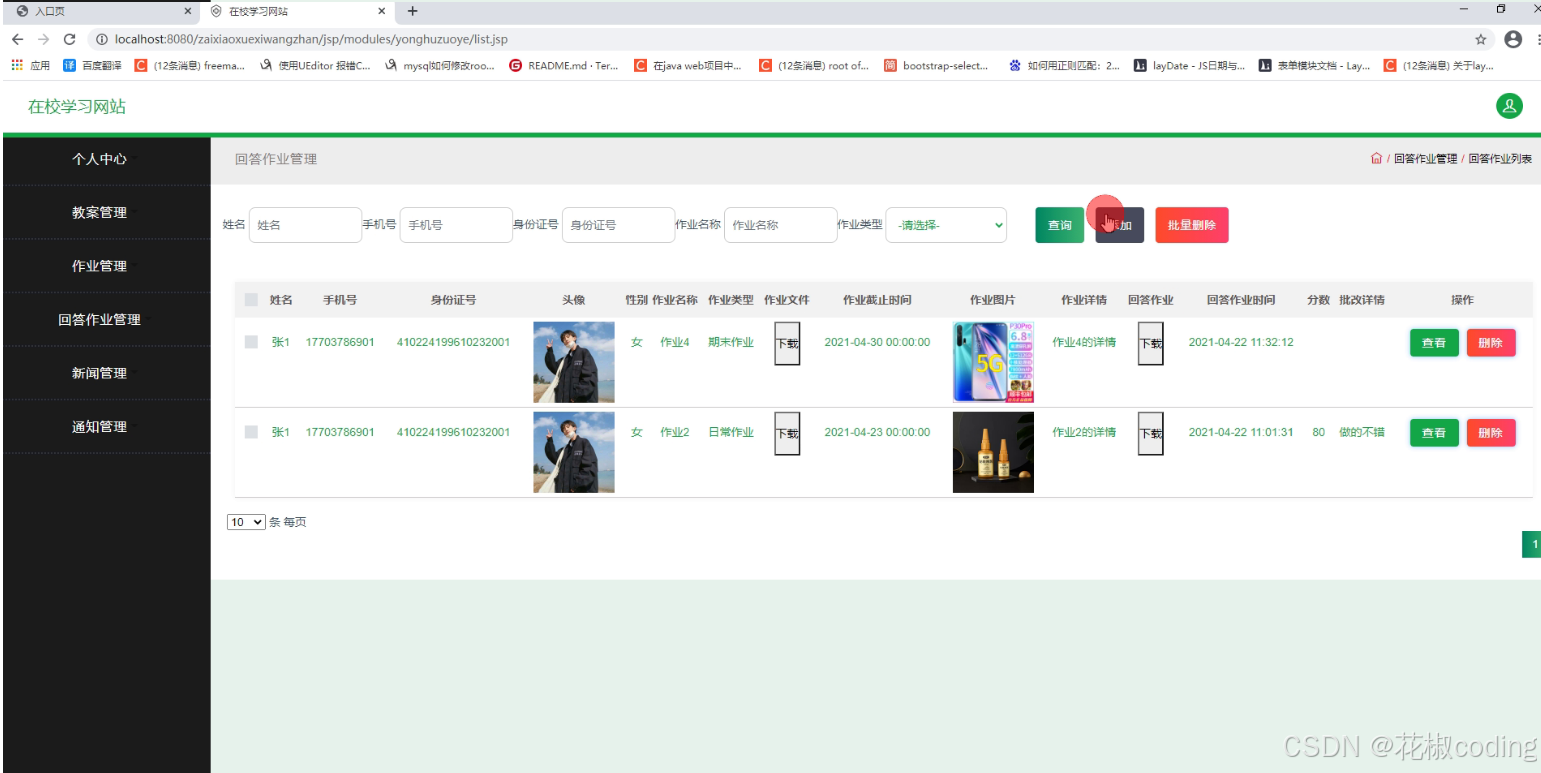Screen dimensions: 1541x773
Task: Click the 查询 search button
Action: pyautogui.click(x=1059, y=225)
